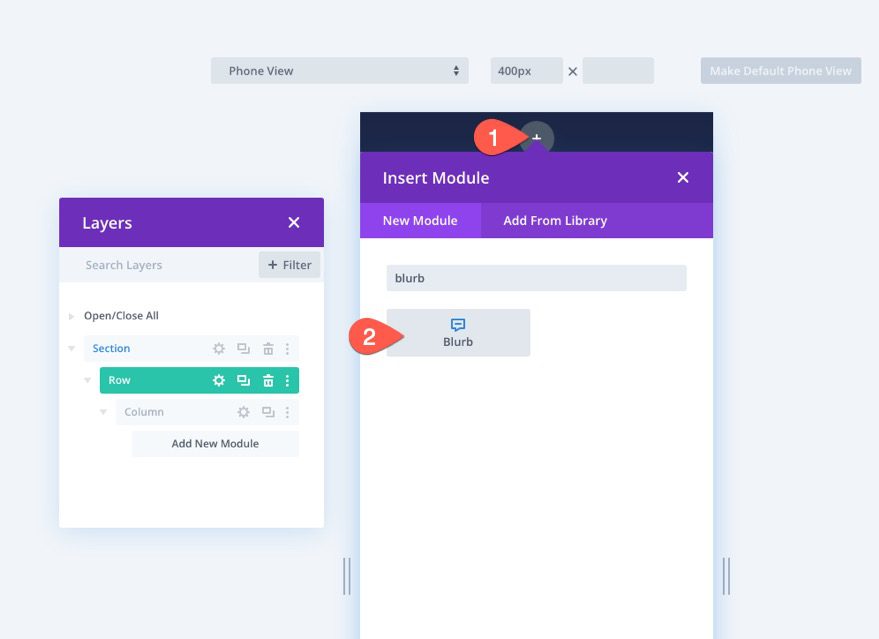The height and width of the screenshot is (639, 879).
Task: Click the Add New Module button
Action: [x=214, y=443]
